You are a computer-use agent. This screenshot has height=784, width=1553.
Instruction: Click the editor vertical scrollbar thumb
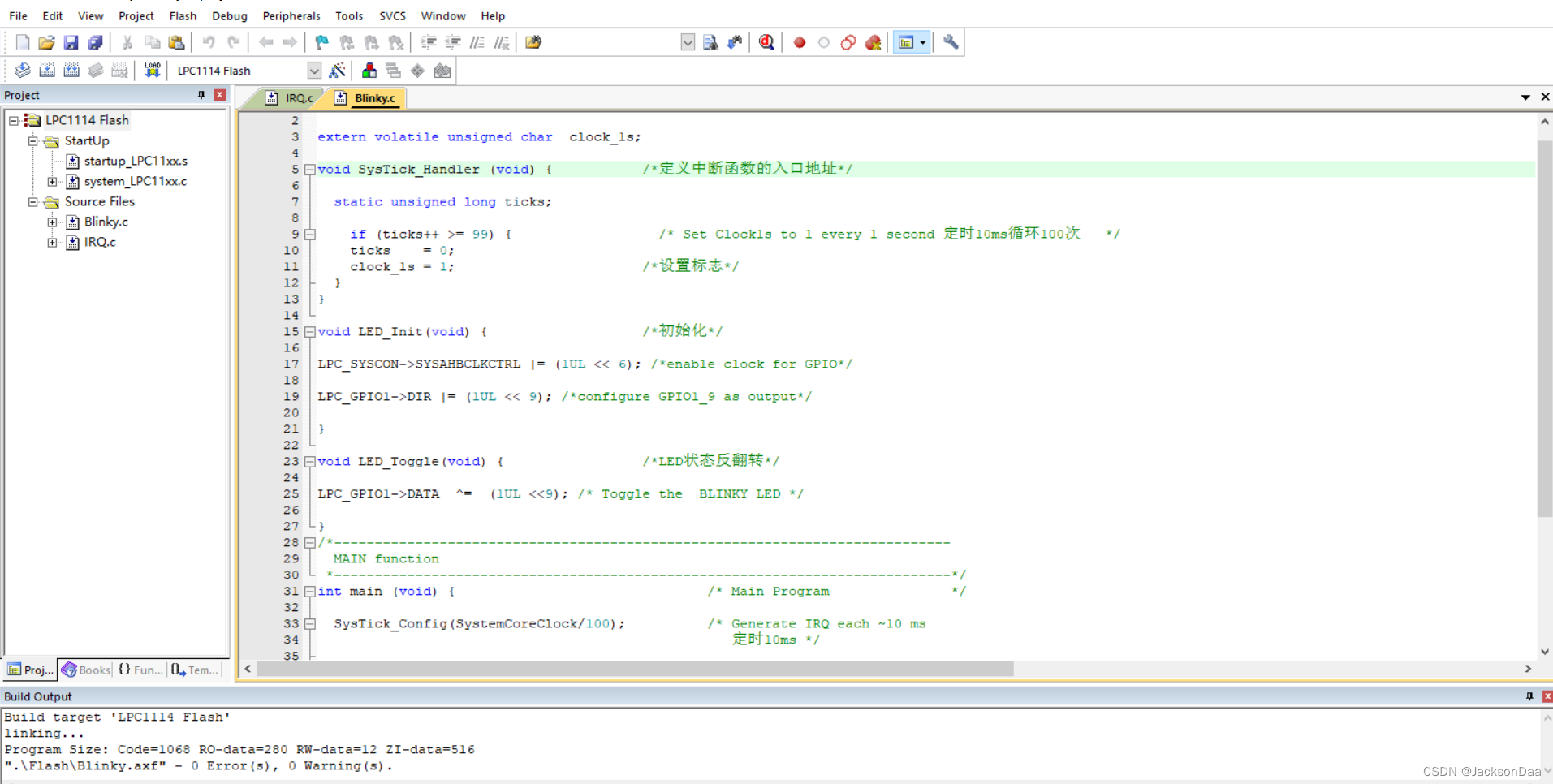[x=1544, y=329]
